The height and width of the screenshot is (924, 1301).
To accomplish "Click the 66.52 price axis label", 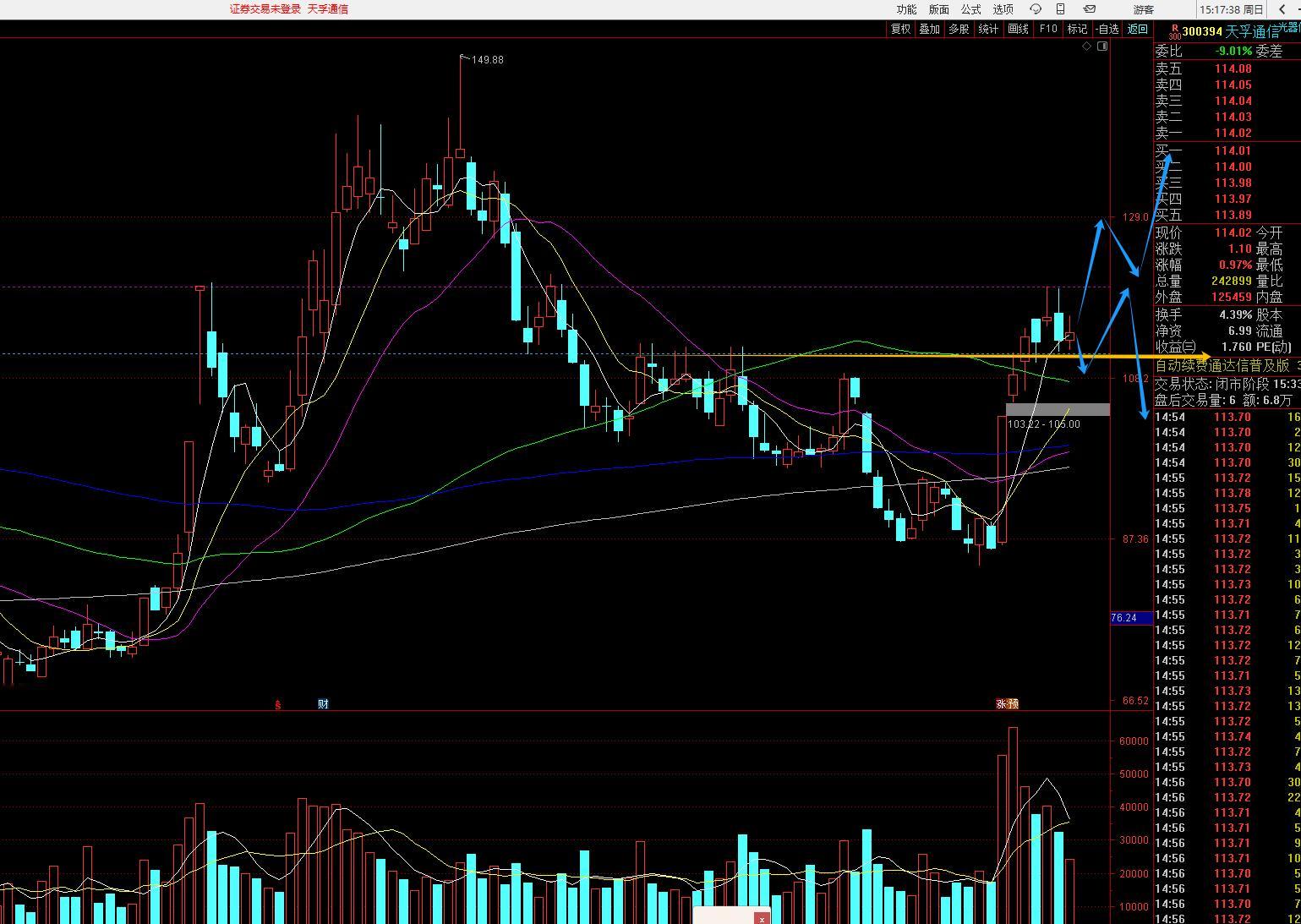I will (1135, 701).
